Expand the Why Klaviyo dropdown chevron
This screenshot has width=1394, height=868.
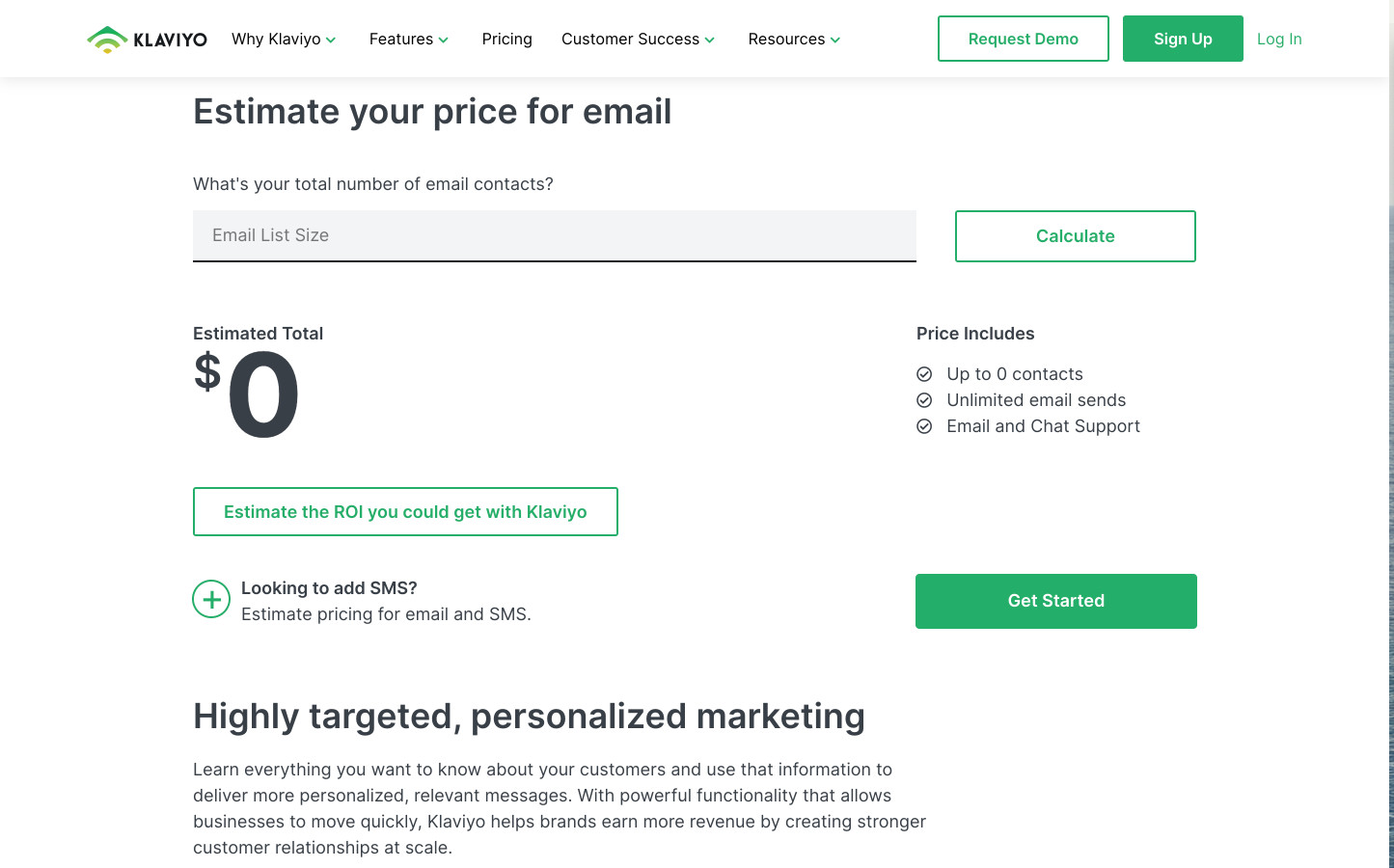pos(331,41)
